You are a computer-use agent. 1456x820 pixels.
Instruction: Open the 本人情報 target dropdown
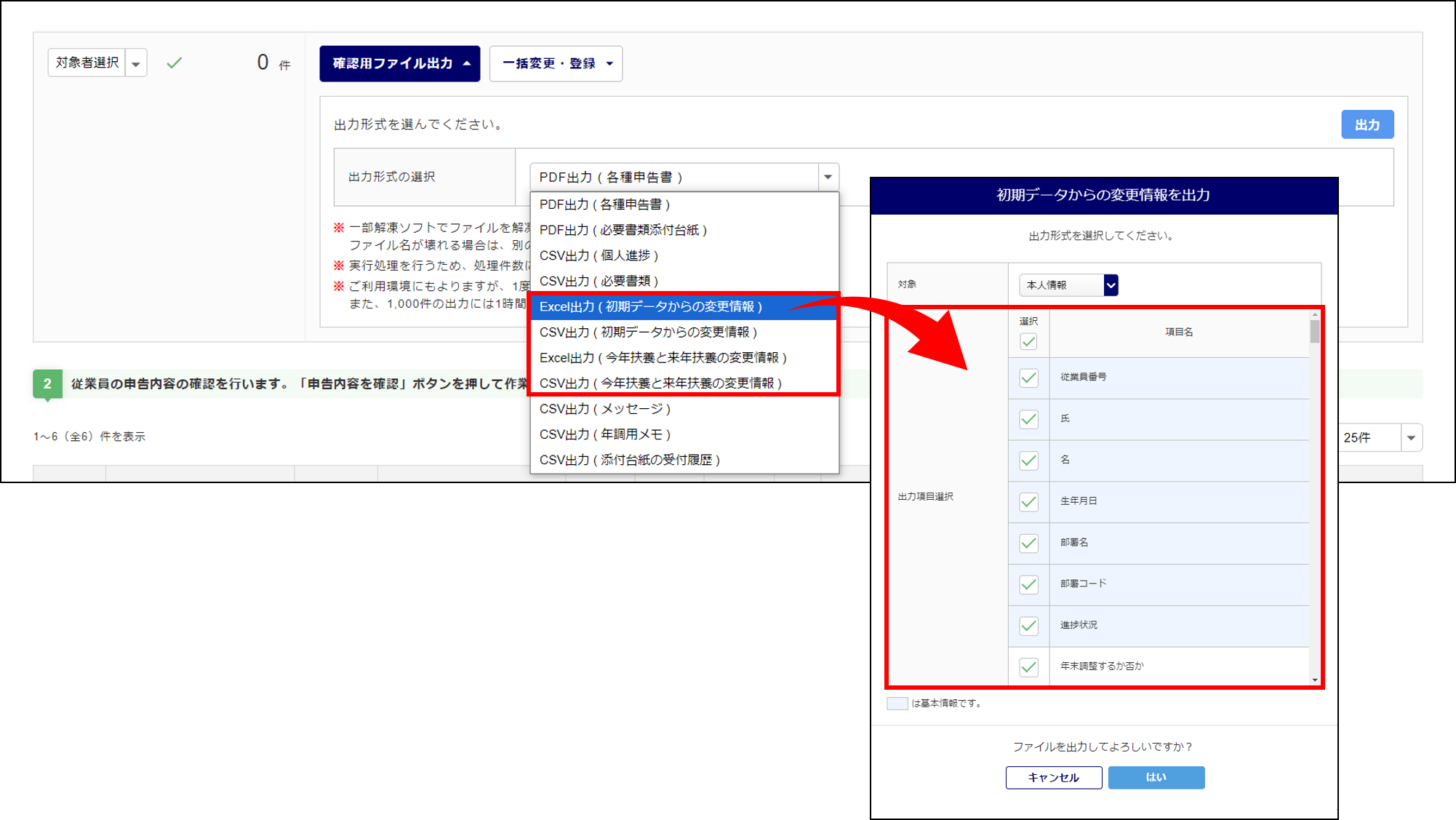point(1068,285)
